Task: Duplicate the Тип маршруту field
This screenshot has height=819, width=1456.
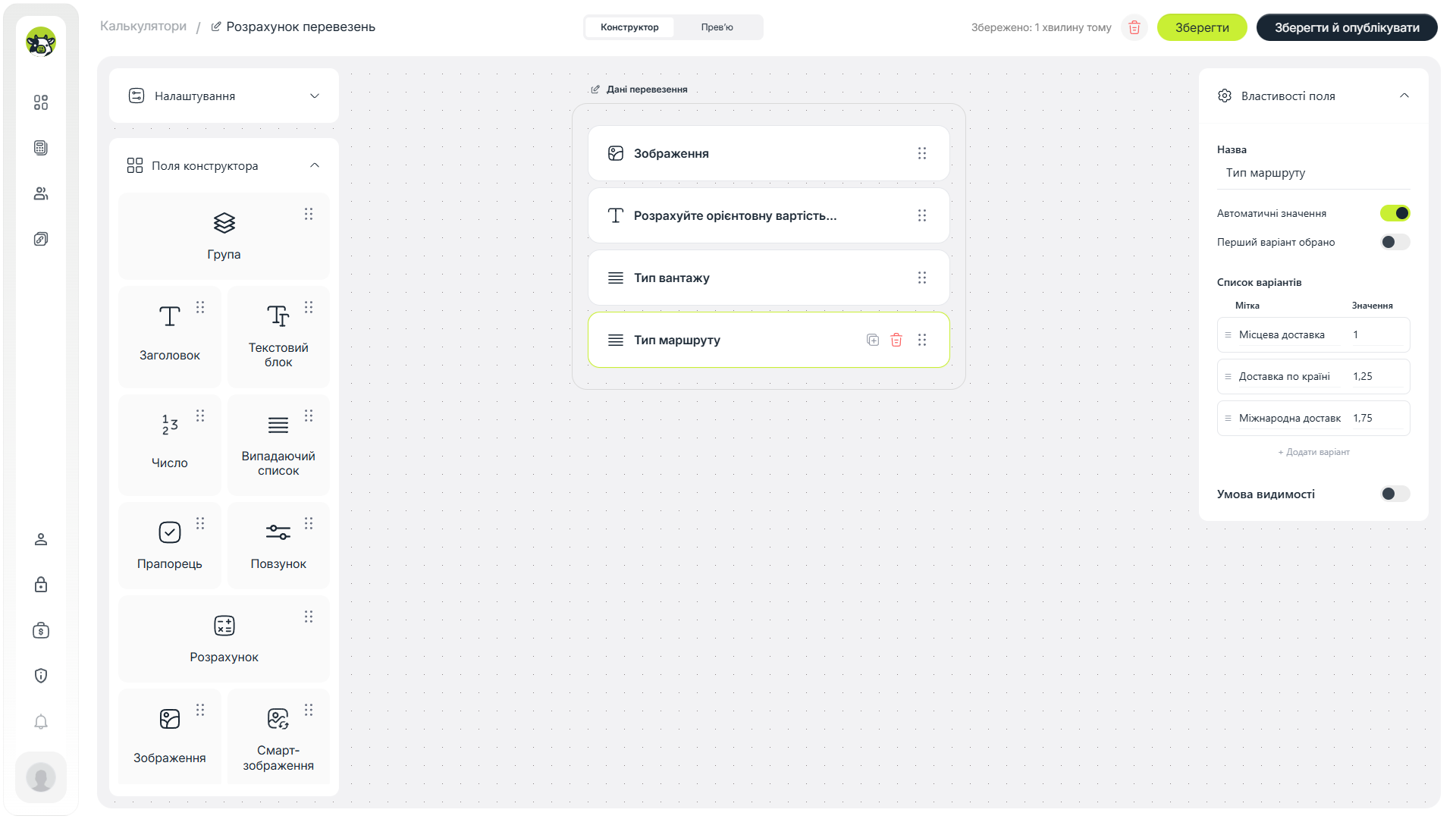Action: [873, 340]
